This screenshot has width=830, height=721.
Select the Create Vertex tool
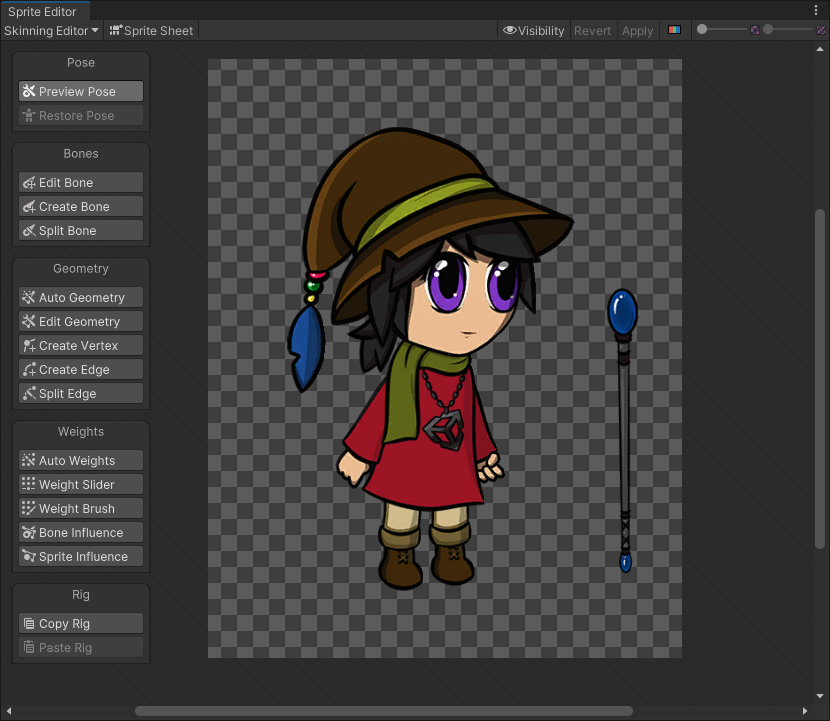pyautogui.click(x=81, y=346)
